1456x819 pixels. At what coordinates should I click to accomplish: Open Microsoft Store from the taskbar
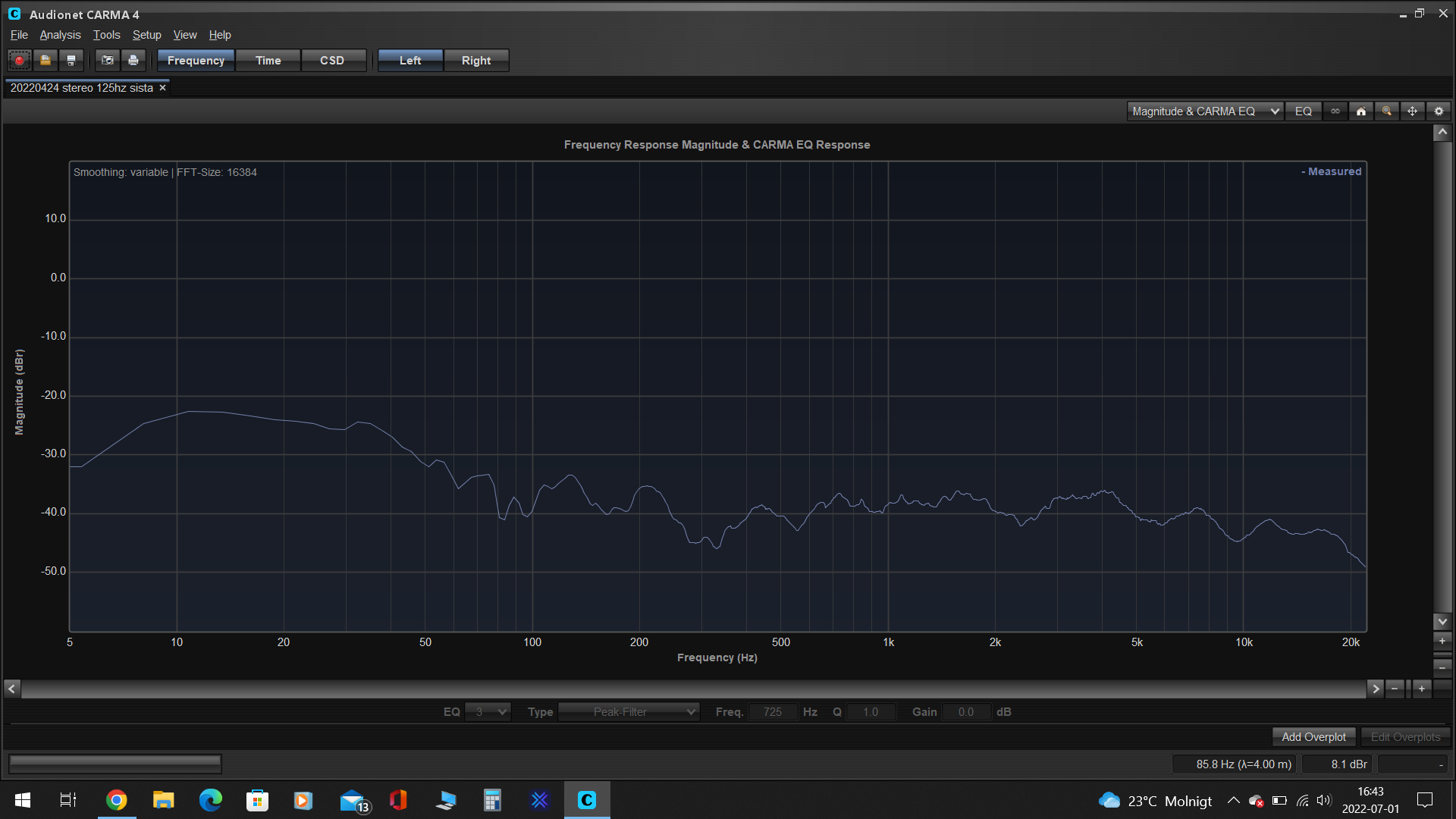(x=257, y=800)
